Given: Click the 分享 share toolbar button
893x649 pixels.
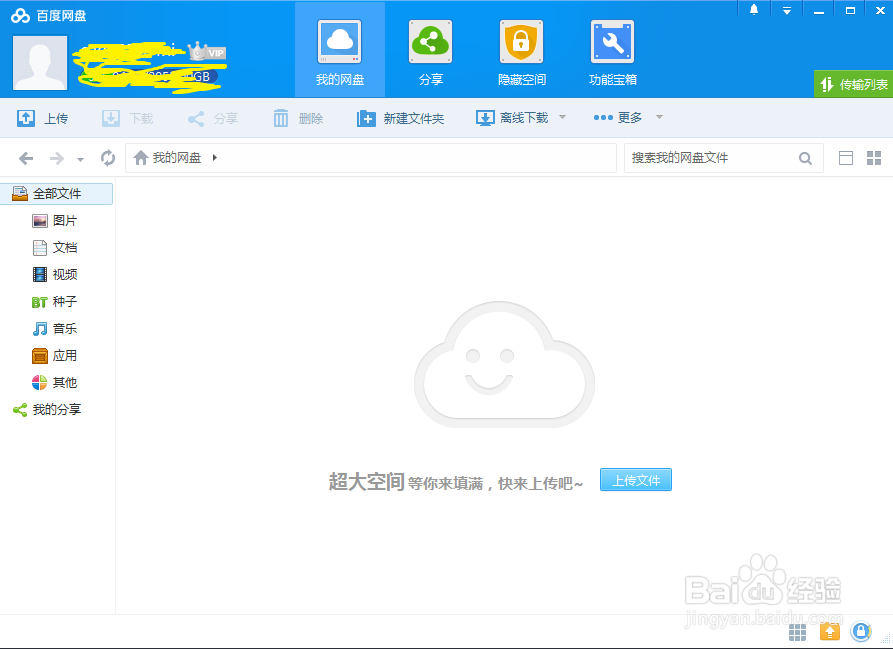Looking at the screenshot, I should click(213, 118).
